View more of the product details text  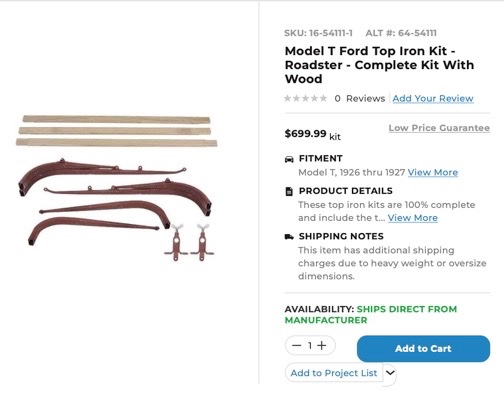(x=413, y=218)
